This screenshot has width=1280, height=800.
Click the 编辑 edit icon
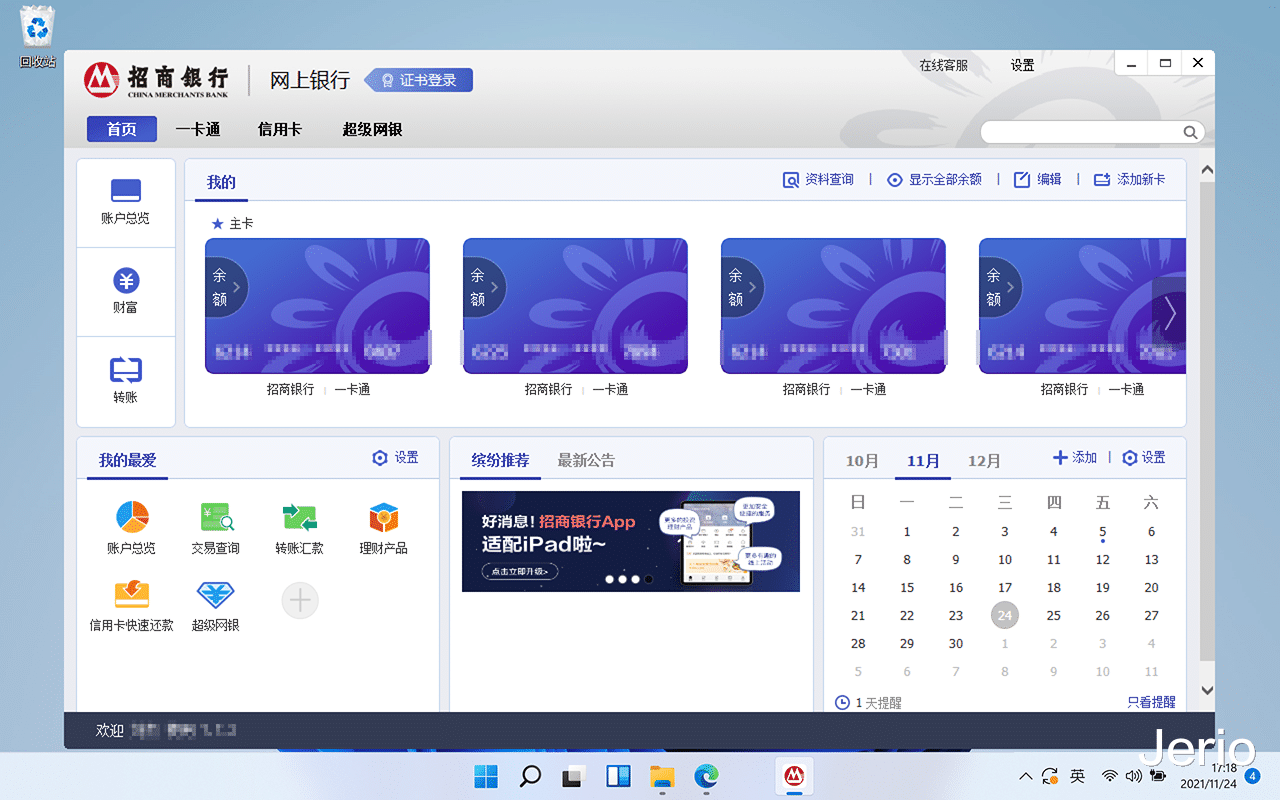click(1022, 180)
